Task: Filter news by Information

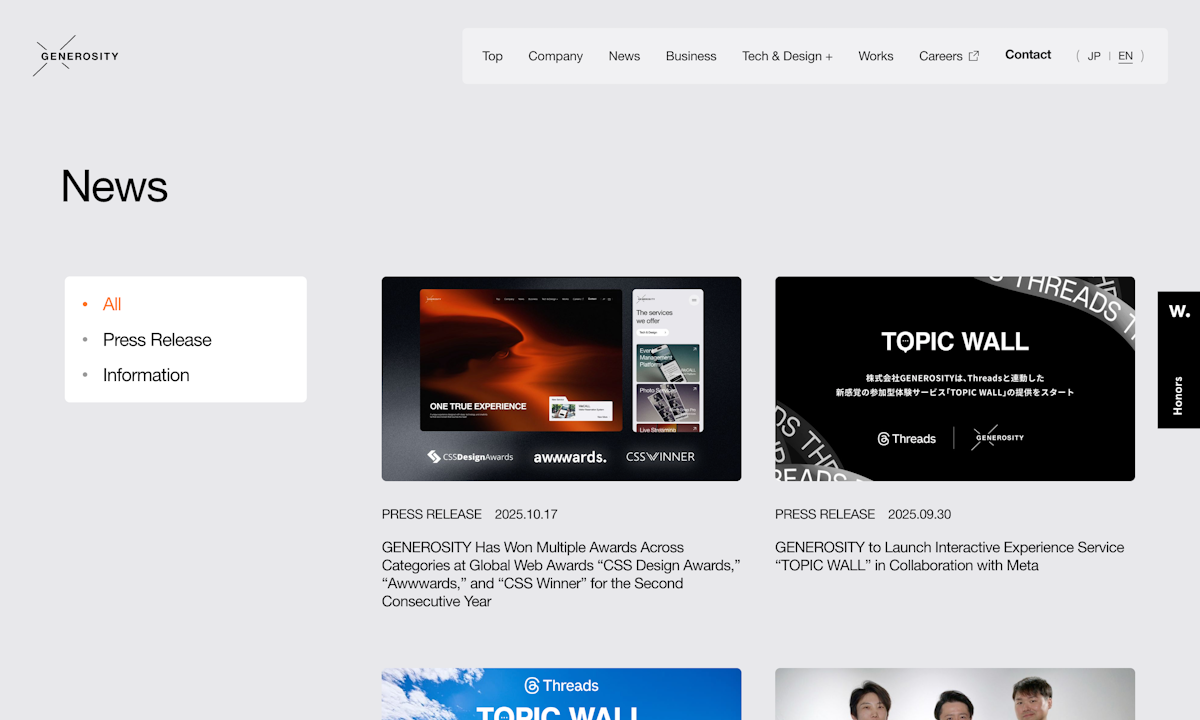Action: pyautogui.click(x=146, y=375)
